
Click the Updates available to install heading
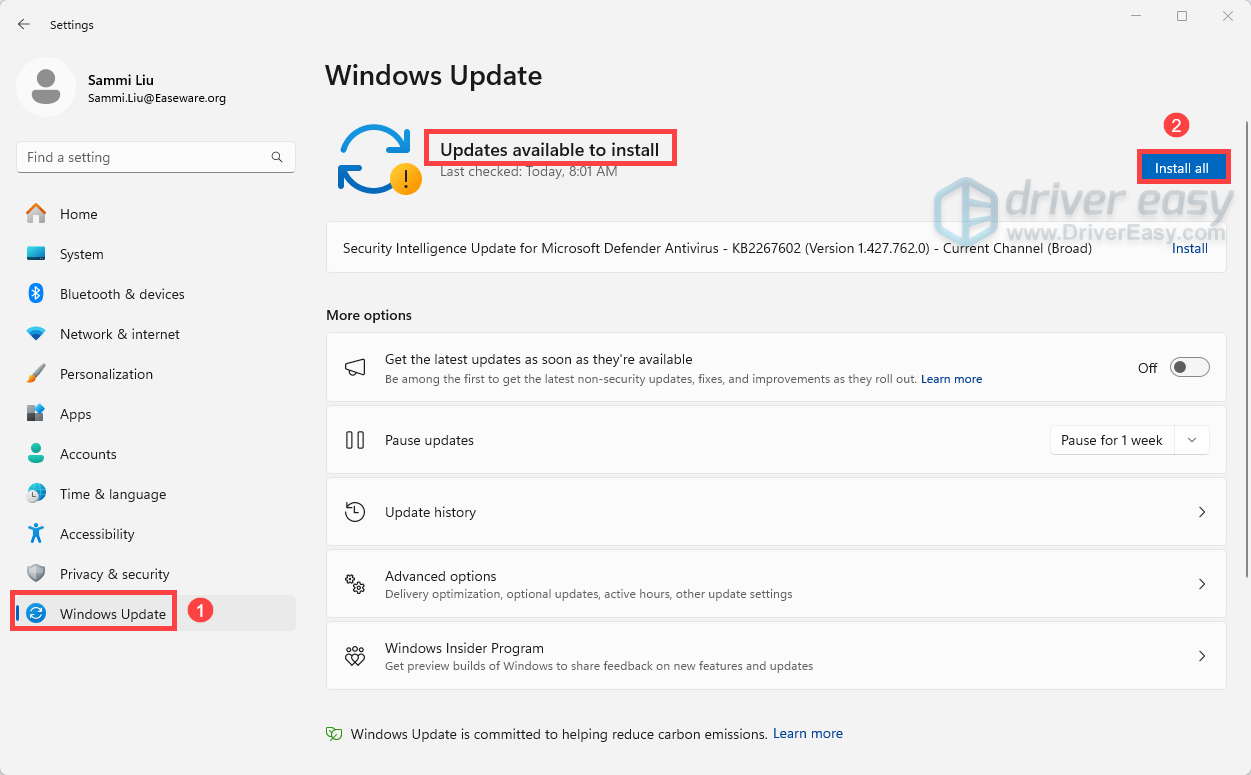click(549, 150)
